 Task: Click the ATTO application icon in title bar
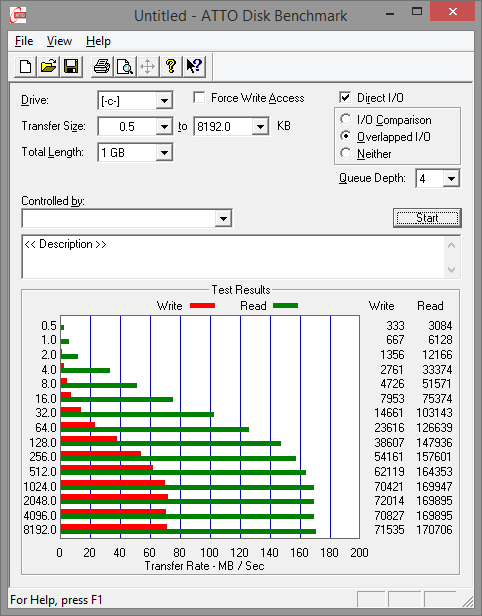pos(18,15)
